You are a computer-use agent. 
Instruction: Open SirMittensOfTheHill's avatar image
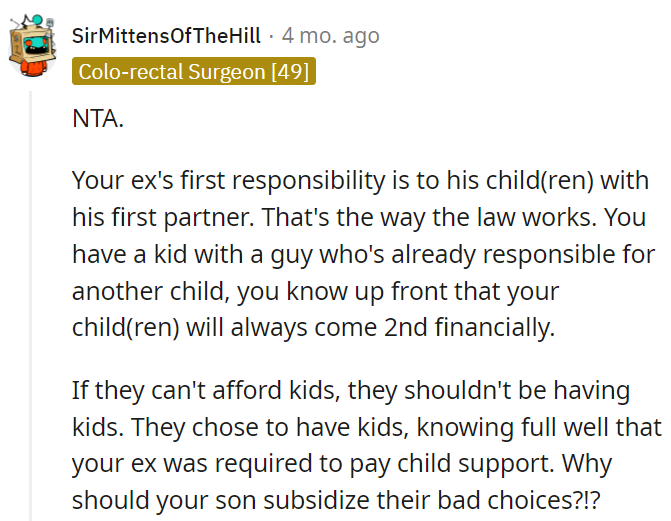33,45
